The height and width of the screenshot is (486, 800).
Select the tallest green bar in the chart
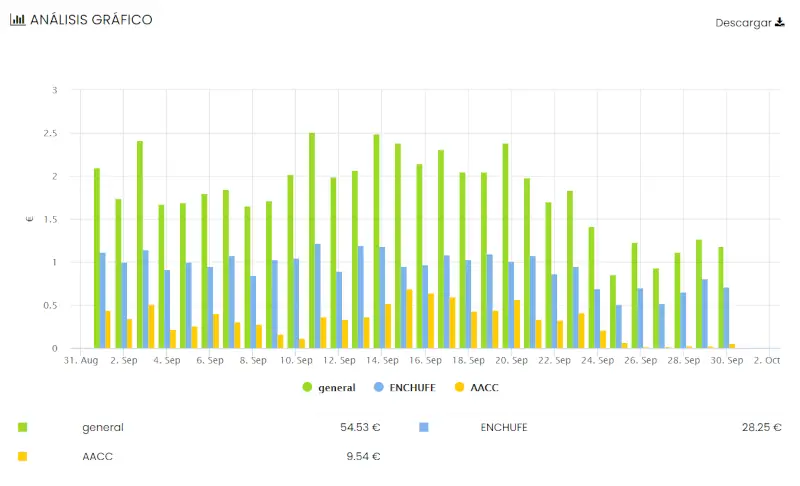tap(312, 240)
